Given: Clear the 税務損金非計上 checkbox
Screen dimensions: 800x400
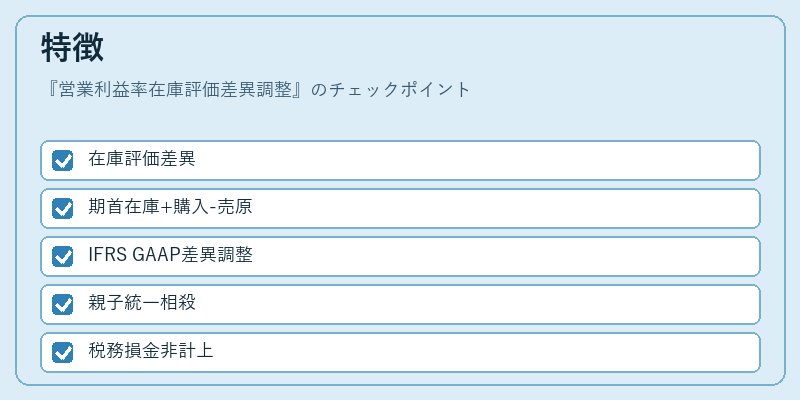Looking at the screenshot, I should (63, 353).
